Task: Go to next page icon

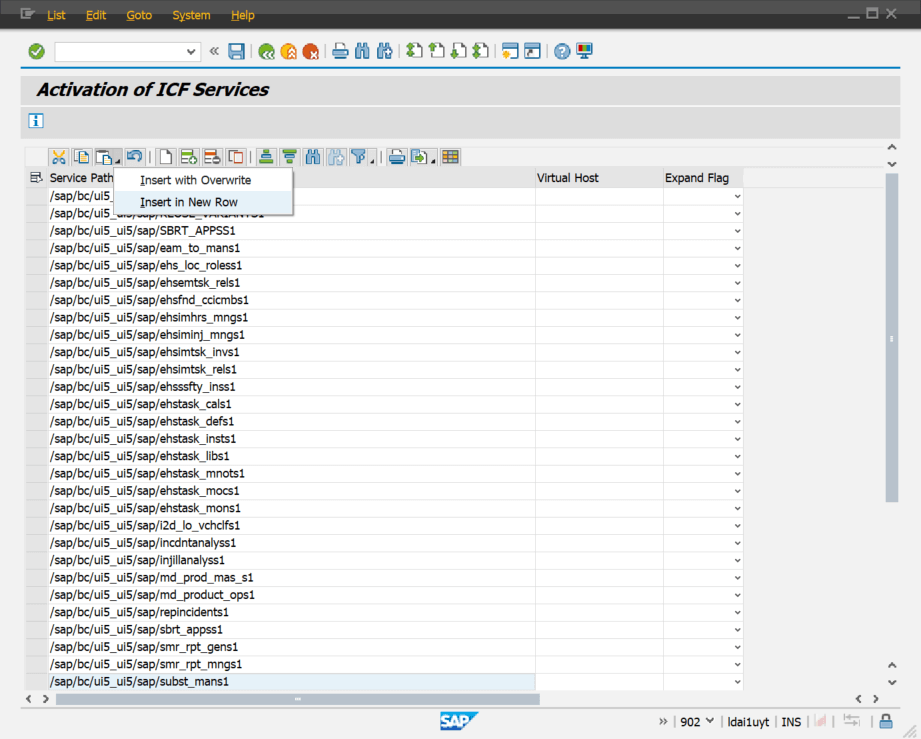Action: point(459,52)
